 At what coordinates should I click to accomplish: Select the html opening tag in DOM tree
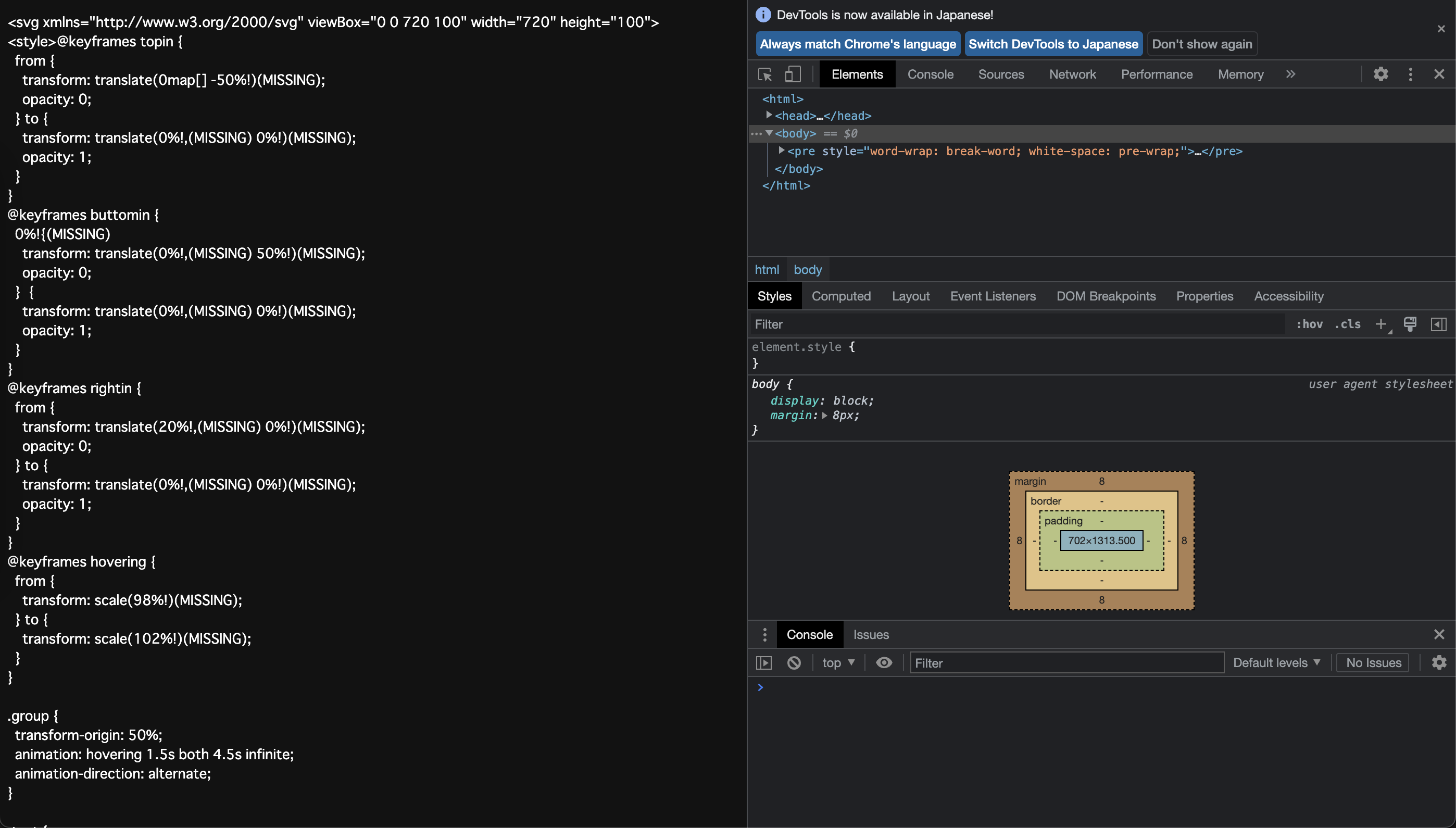click(x=783, y=99)
